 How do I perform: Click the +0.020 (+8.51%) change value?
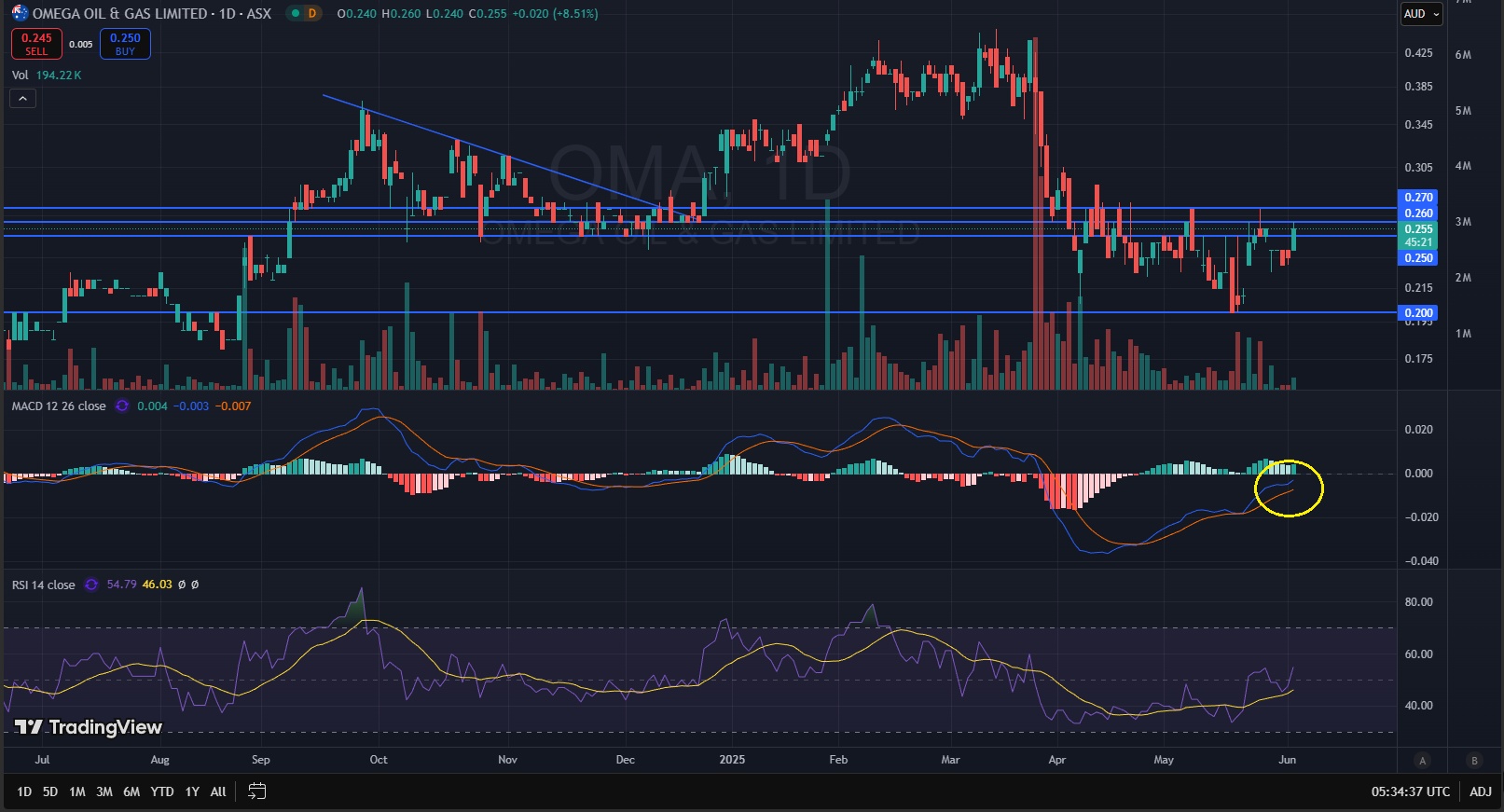click(555, 14)
